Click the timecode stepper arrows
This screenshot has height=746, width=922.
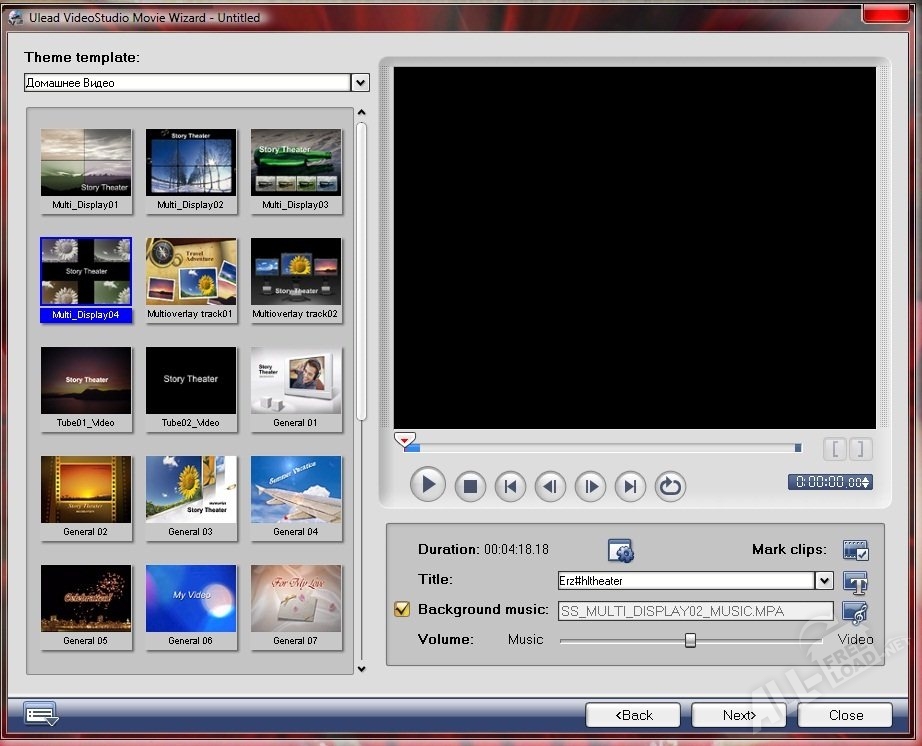pyautogui.click(x=866, y=482)
